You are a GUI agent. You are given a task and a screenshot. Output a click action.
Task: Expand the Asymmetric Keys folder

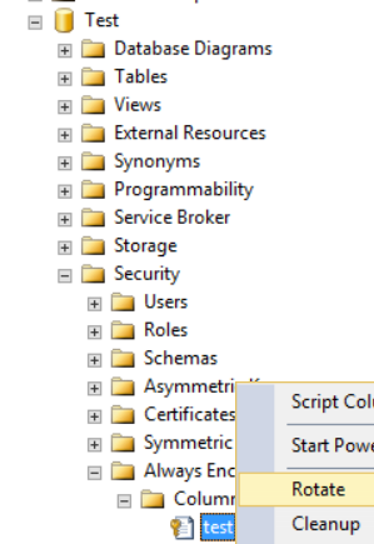(x=94, y=388)
